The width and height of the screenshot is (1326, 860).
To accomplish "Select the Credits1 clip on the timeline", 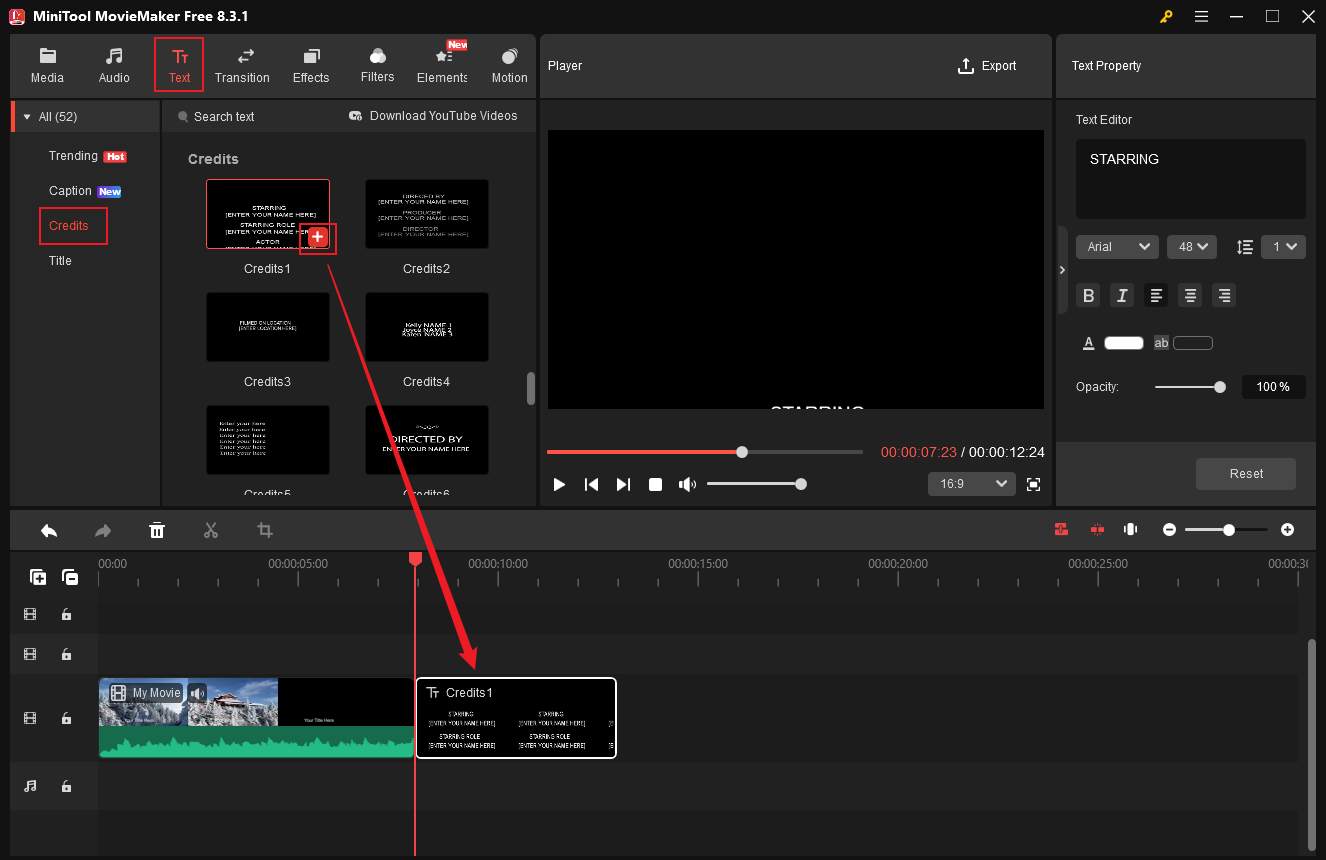I will 516,718.
